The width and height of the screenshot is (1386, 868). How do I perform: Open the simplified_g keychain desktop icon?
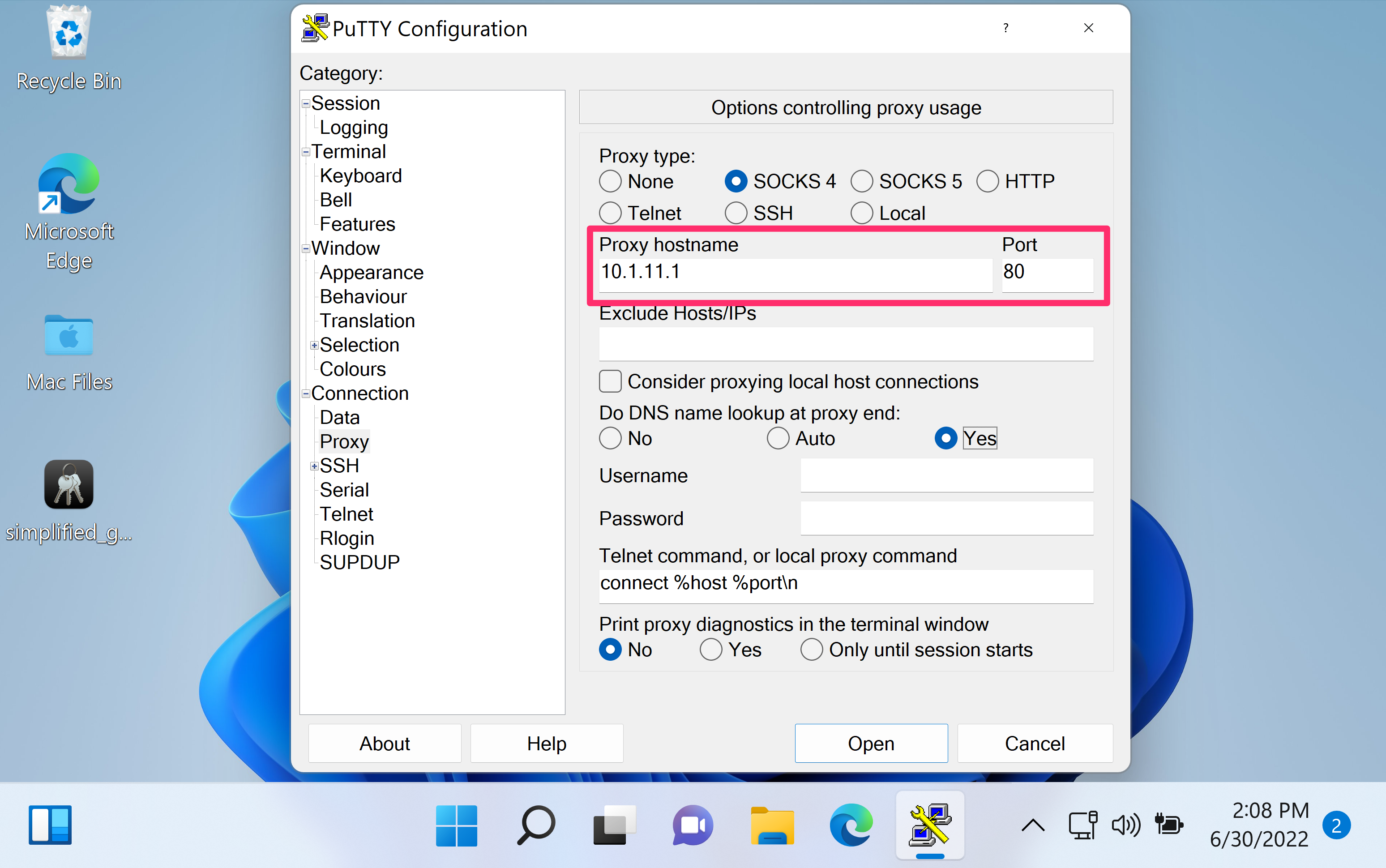coord(69,500)
